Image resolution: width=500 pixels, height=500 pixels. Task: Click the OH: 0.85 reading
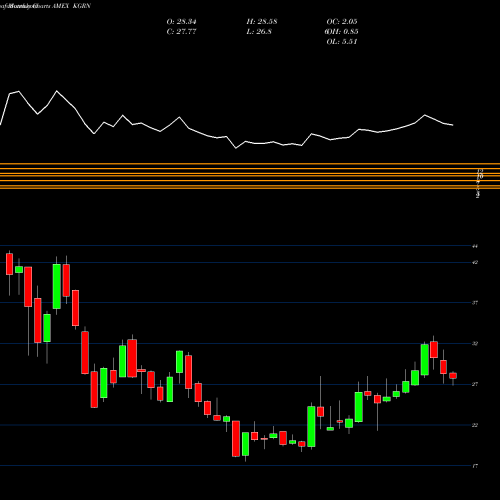[x=342, y=32]
